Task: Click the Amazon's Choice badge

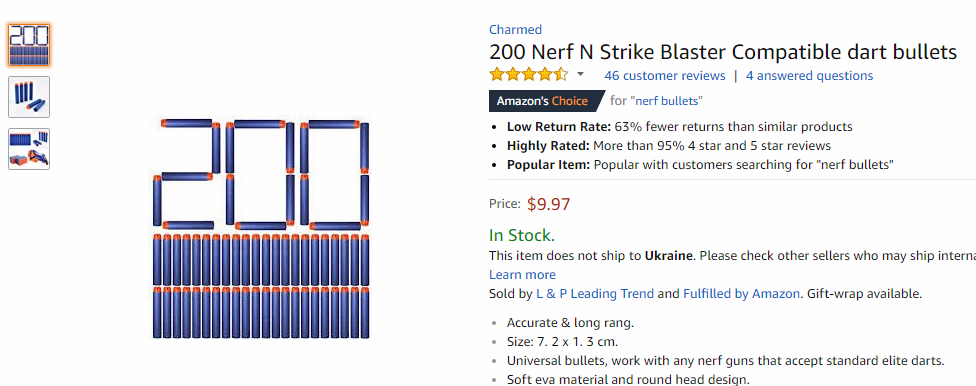Action: pos(545,101)
